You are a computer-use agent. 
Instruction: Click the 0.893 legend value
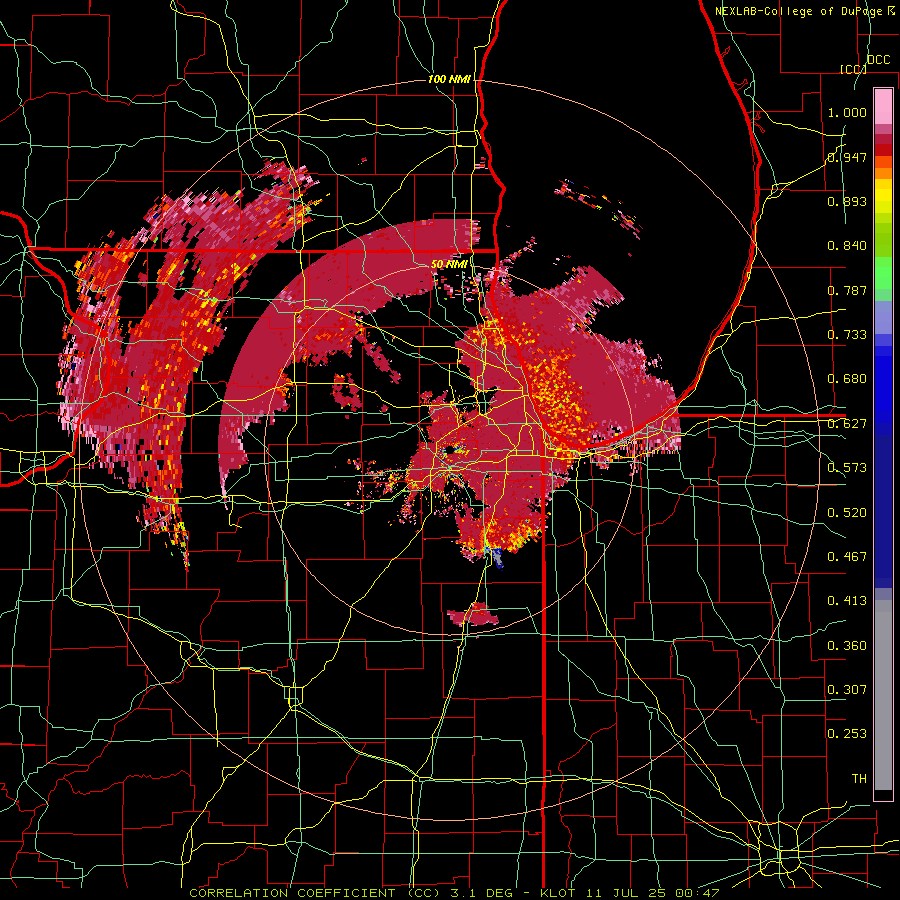[847, 201]
